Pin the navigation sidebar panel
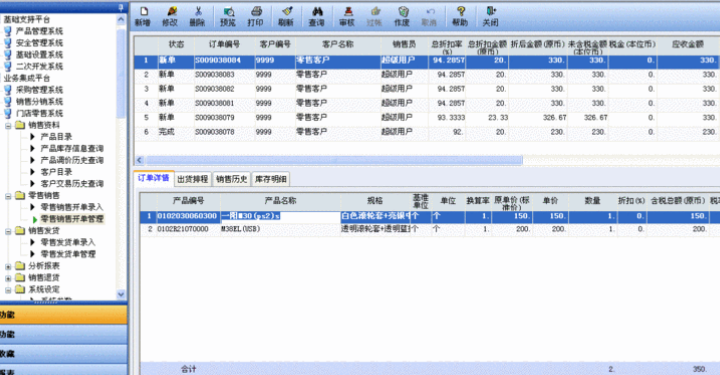This screenshot has width=720, height=375. coord(121,7)
